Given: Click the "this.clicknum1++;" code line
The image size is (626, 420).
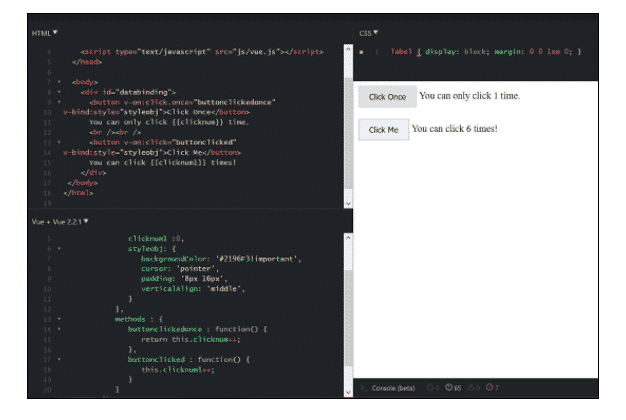Looking at the screenshot, I should [178, 370].
